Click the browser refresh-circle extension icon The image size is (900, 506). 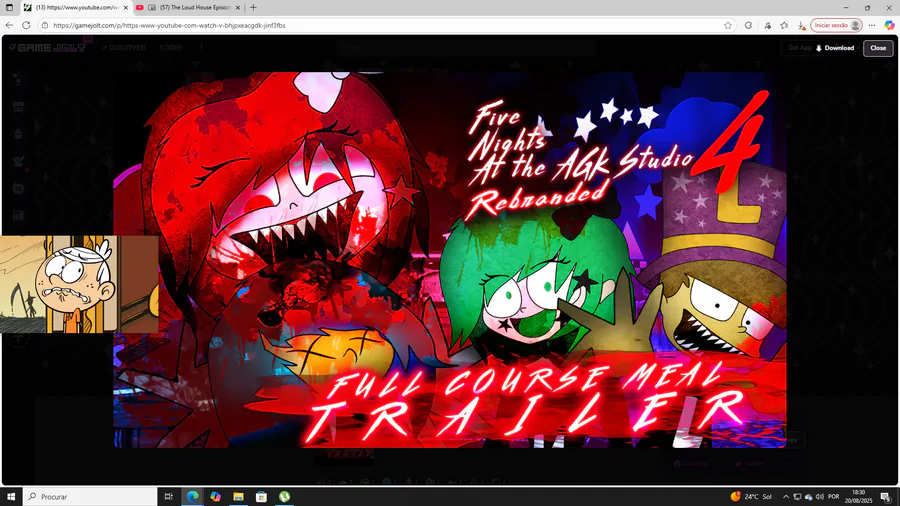tap(748, 25)
